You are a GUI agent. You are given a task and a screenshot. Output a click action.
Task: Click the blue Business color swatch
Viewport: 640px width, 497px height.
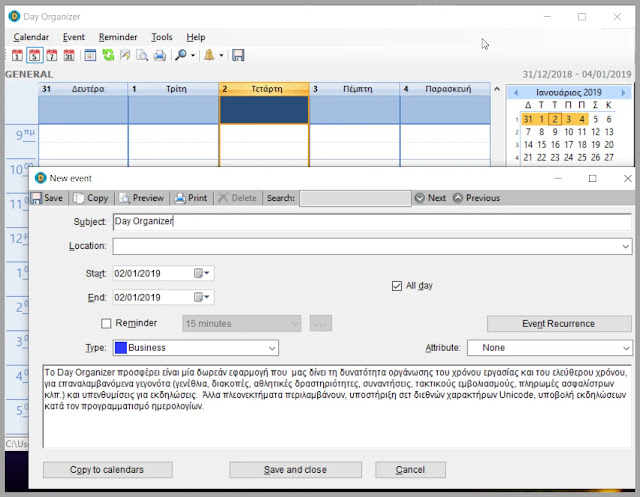(121, 348)
